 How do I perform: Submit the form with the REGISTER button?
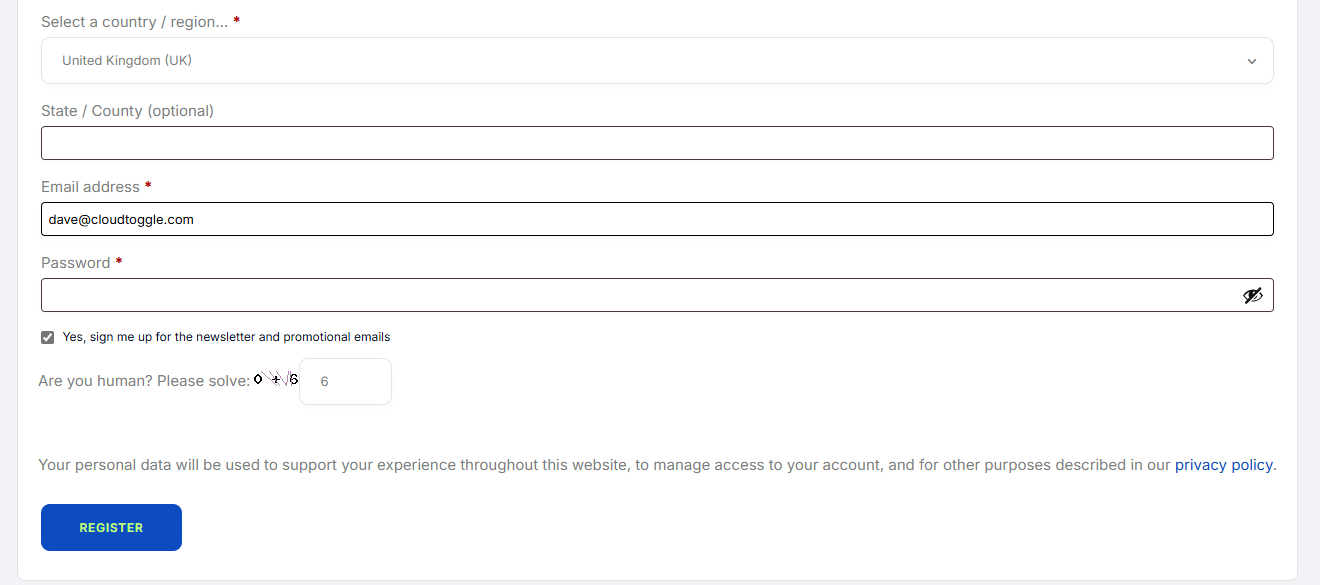coord(111,527)
